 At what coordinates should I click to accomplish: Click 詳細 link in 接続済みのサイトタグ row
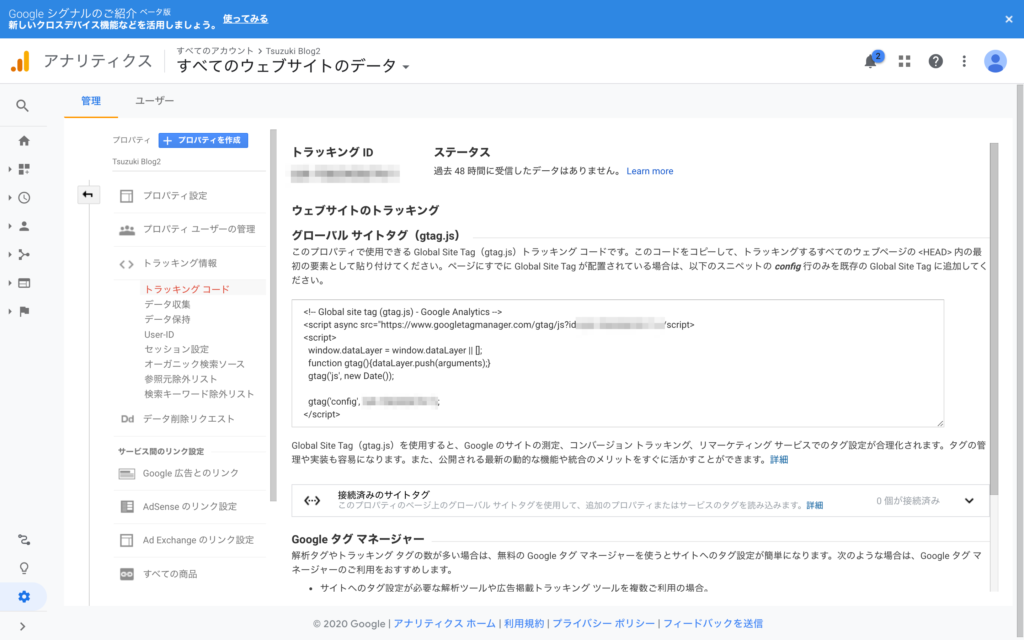(x=814, y=505)
